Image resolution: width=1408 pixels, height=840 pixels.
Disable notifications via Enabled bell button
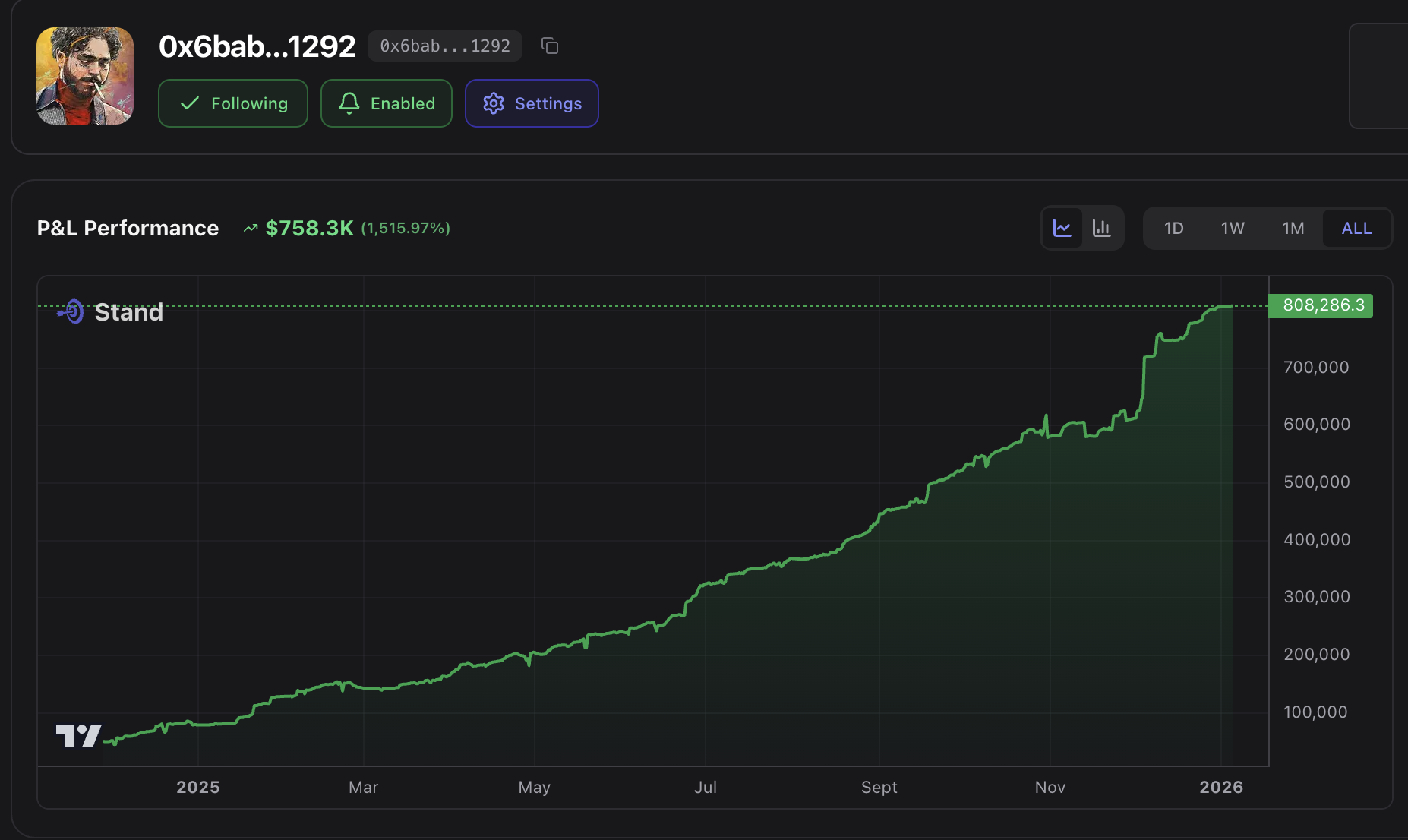coord(387,103)
